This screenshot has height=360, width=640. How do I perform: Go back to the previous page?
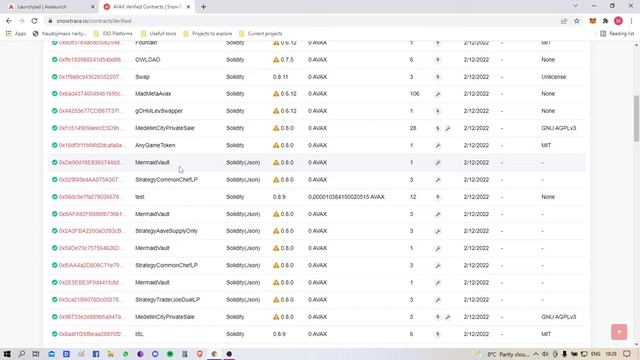(9, 21)
